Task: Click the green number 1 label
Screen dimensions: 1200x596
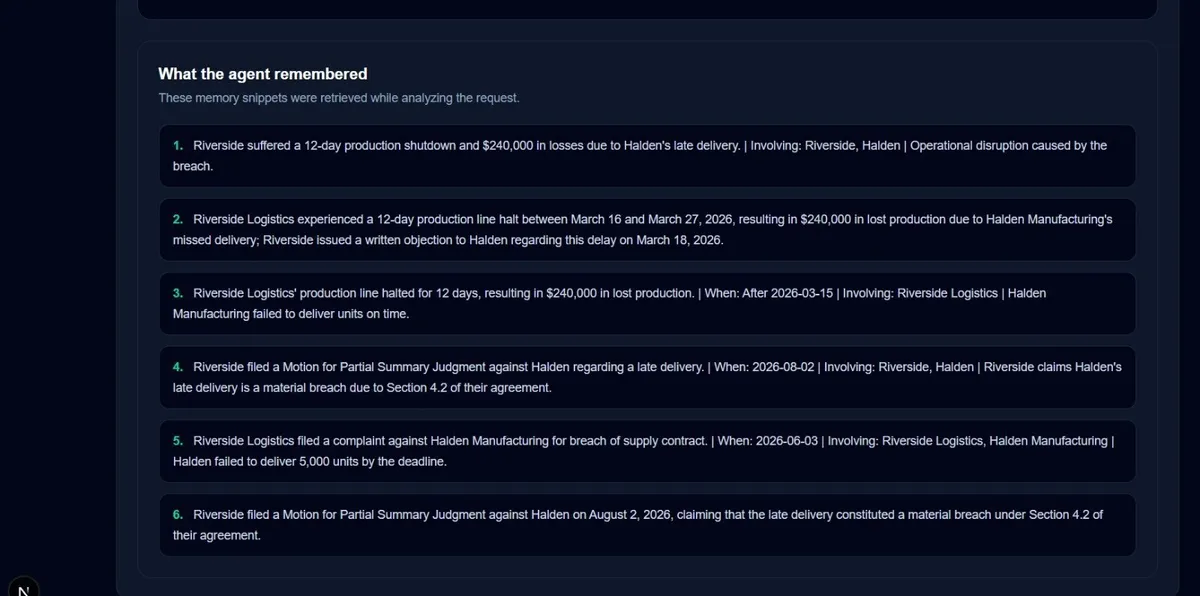Action: pos(177,146)
